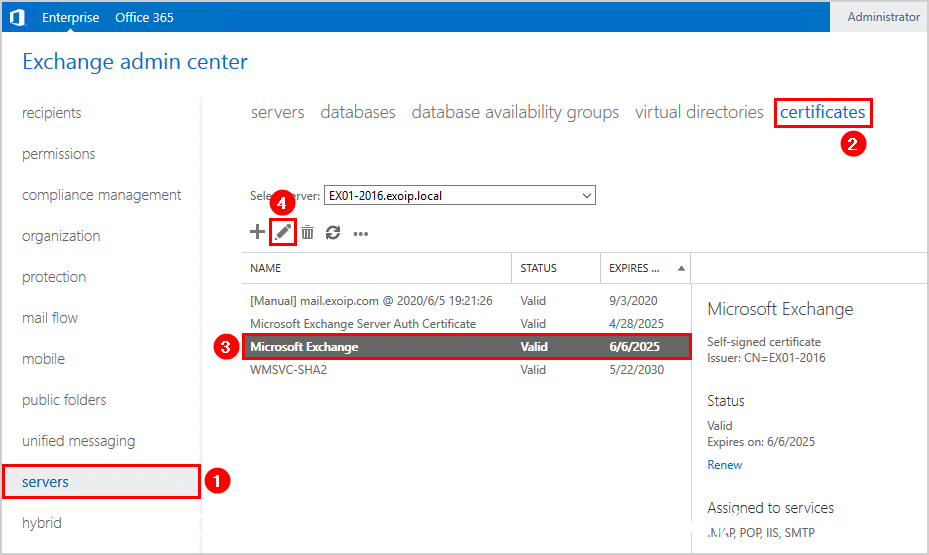Sort by the EXPIRES column header
Image resolution: width=929 pixels, height=555 pixels.
coord(634,268)
